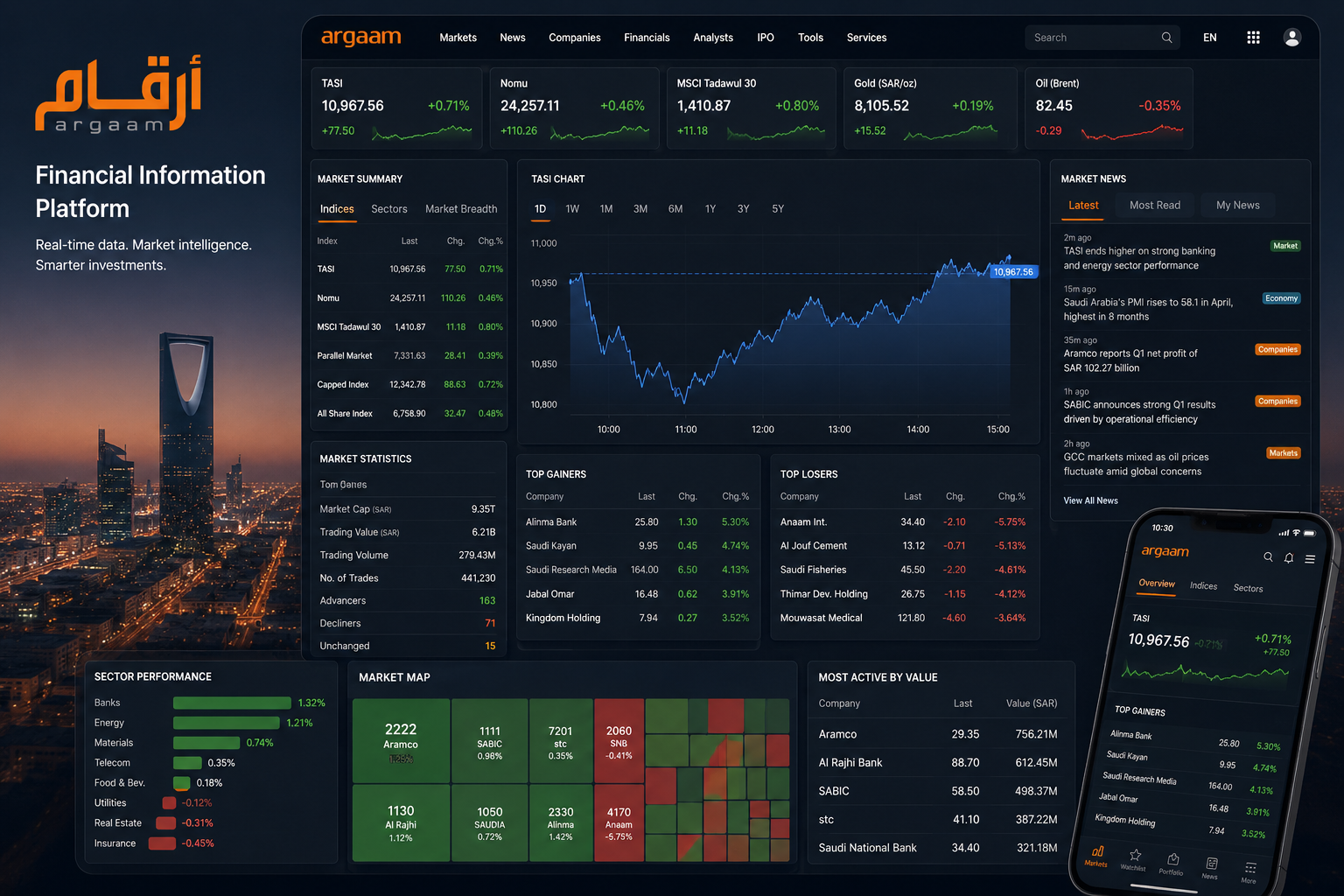Viewport: 1344px width, 896px height.
Task: Select Al Jouf Cement in Top Losers
Action: (903, 546)
